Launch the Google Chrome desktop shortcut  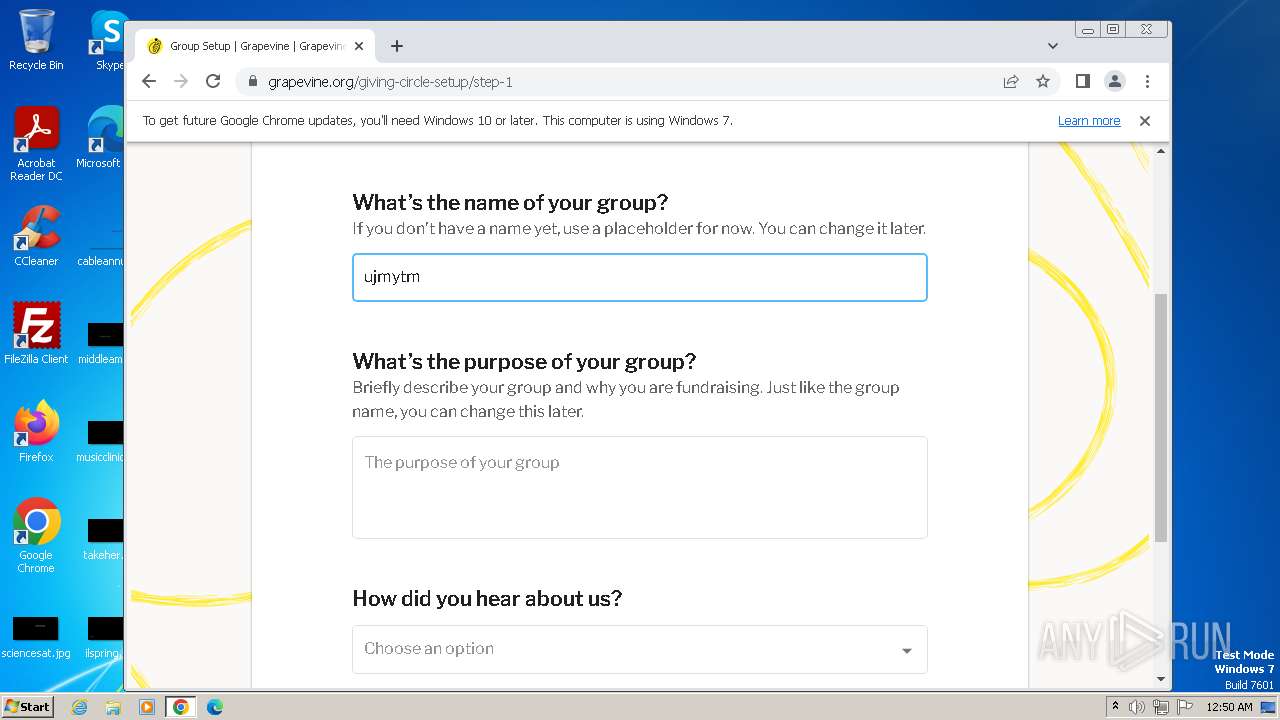(36, 536)
